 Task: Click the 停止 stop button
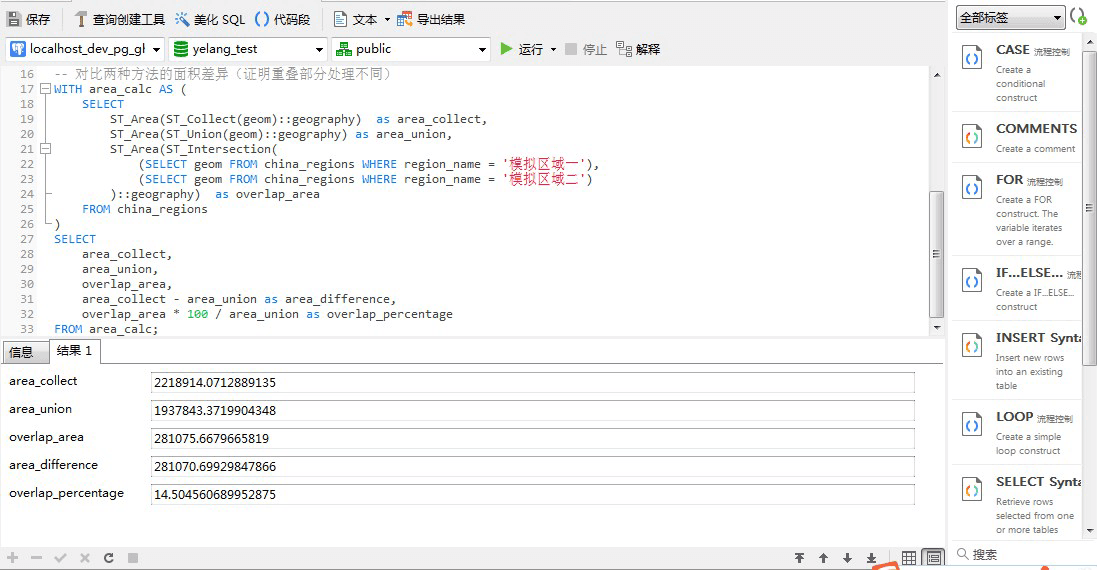pos(586,49)
